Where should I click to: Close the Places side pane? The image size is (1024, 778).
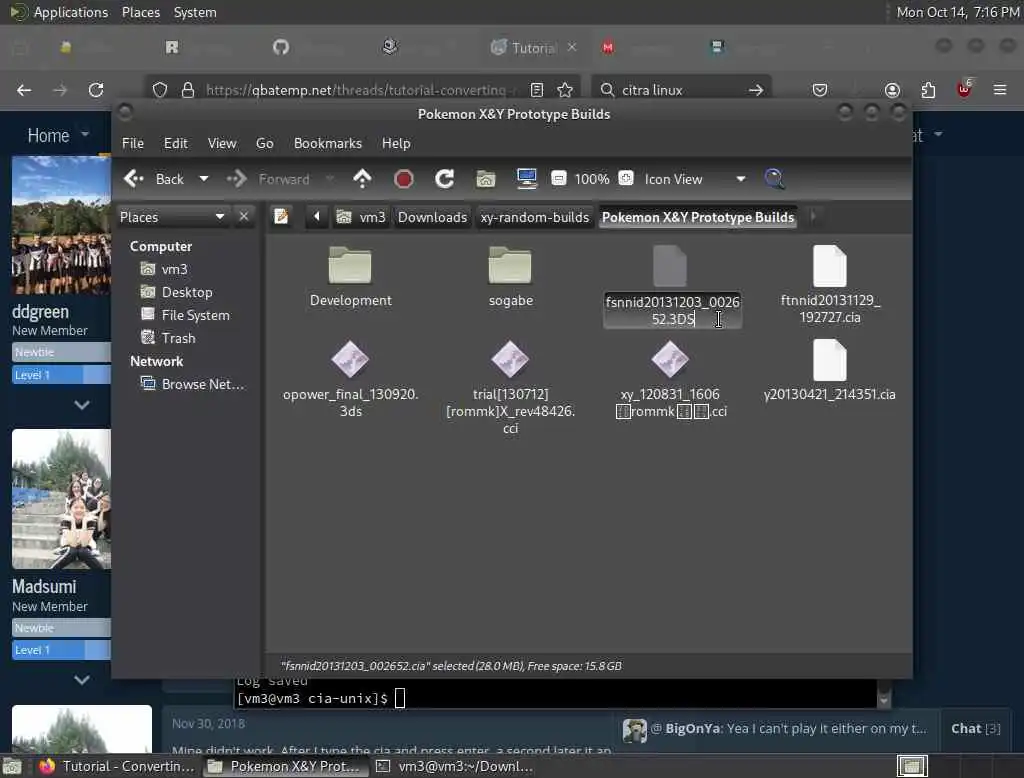click(244, 216)
